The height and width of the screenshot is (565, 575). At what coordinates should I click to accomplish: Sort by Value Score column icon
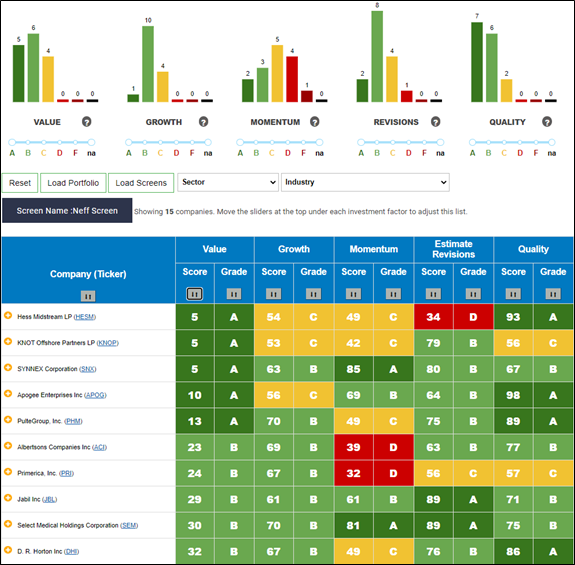tap(194, 294)
